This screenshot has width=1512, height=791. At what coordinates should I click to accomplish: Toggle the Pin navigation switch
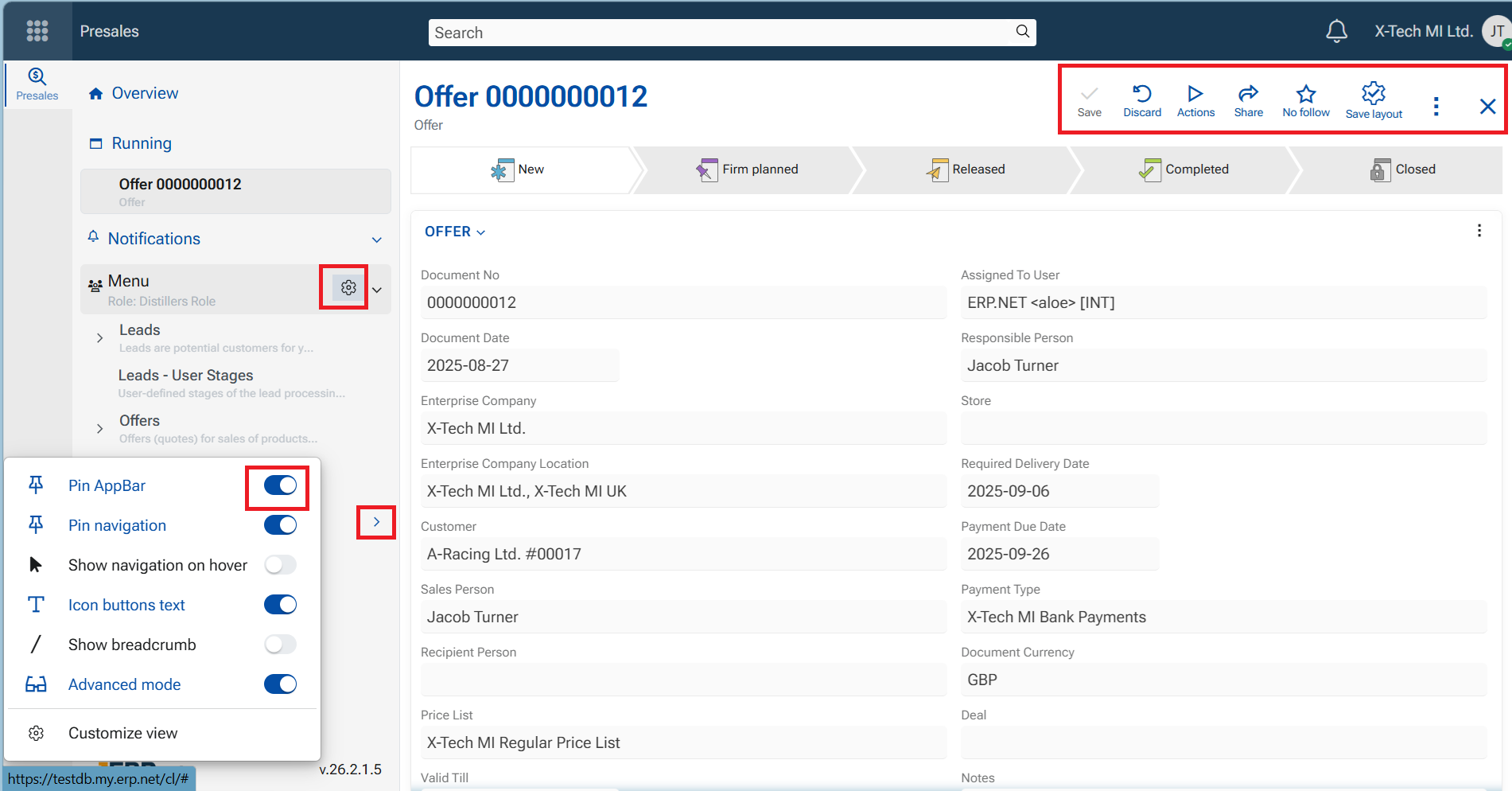(x=280, y=525)
